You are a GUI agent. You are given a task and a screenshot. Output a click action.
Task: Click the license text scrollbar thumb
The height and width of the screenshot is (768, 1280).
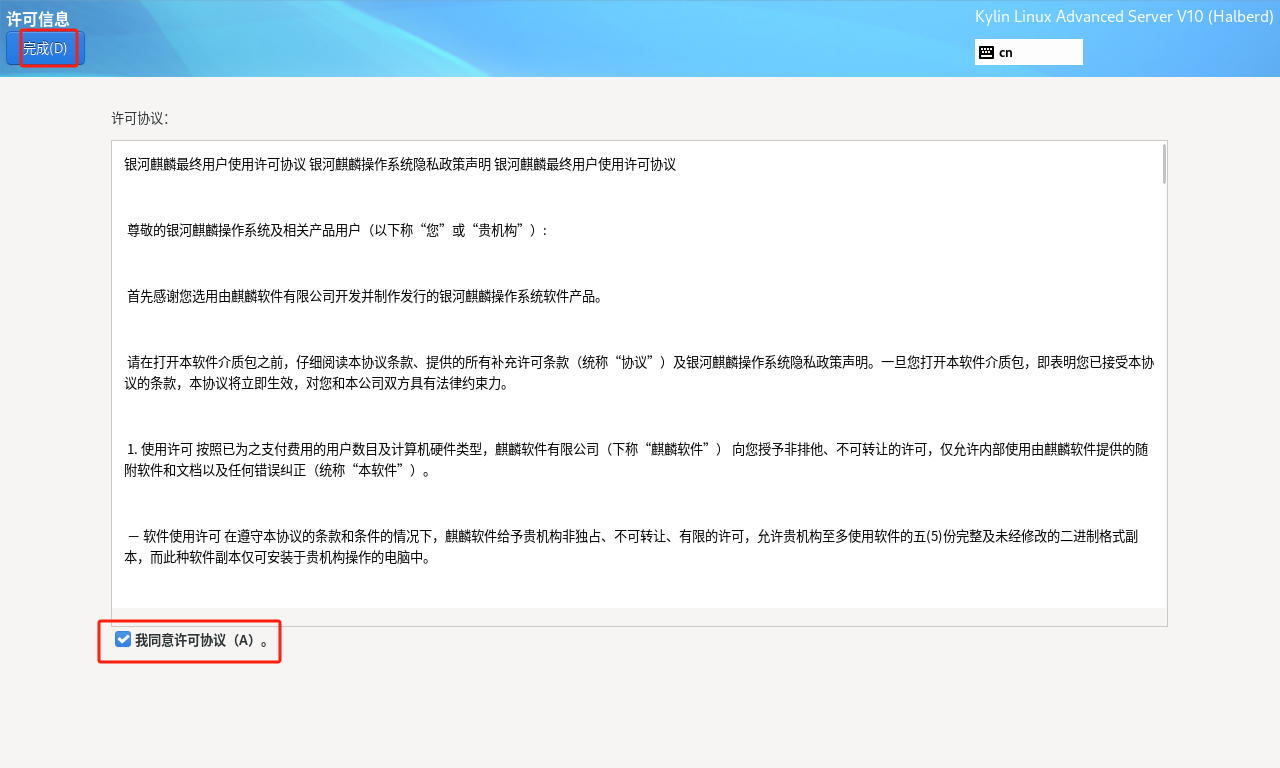pos(1163,164)
